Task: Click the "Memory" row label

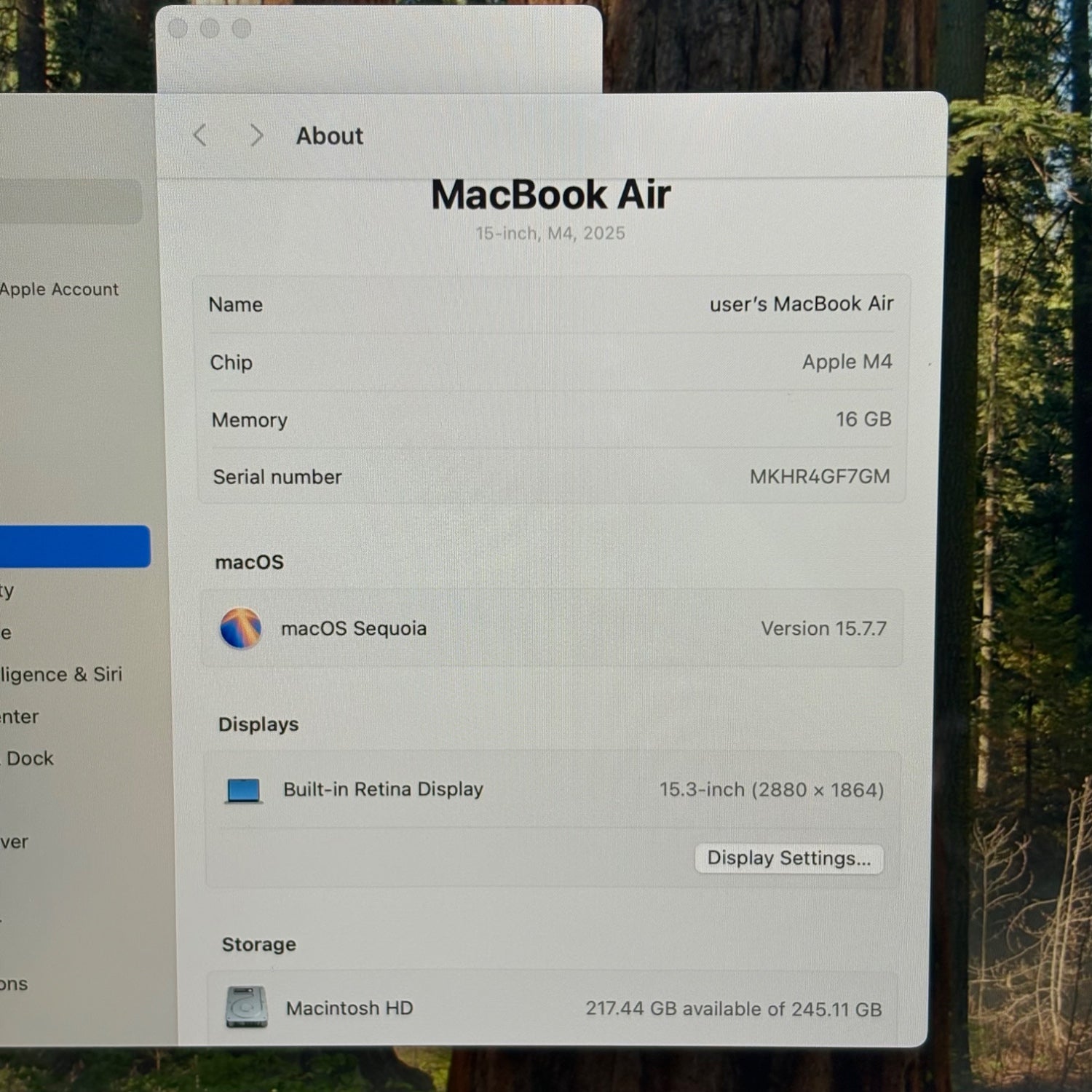Action: [250, 420]
